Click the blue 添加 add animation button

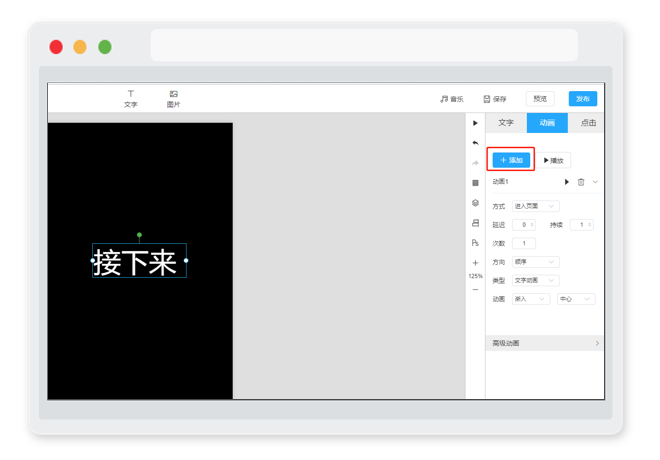point(511,160)
